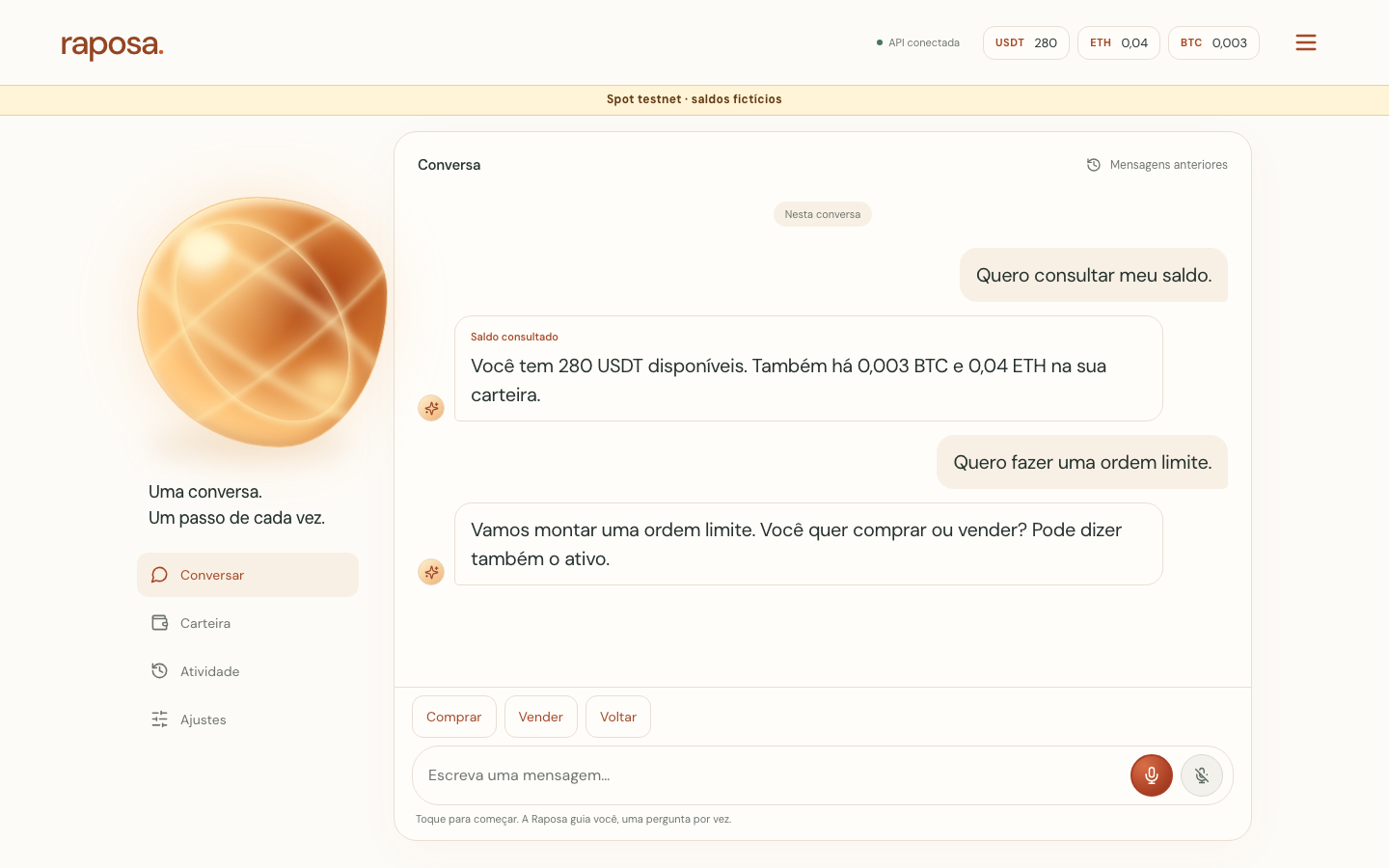Screen dimensions: 1389x868
Task: Click the reply starting 'Vamos montar uma ordem limite'
Action: pyautogui.click(x=808, y=544)
